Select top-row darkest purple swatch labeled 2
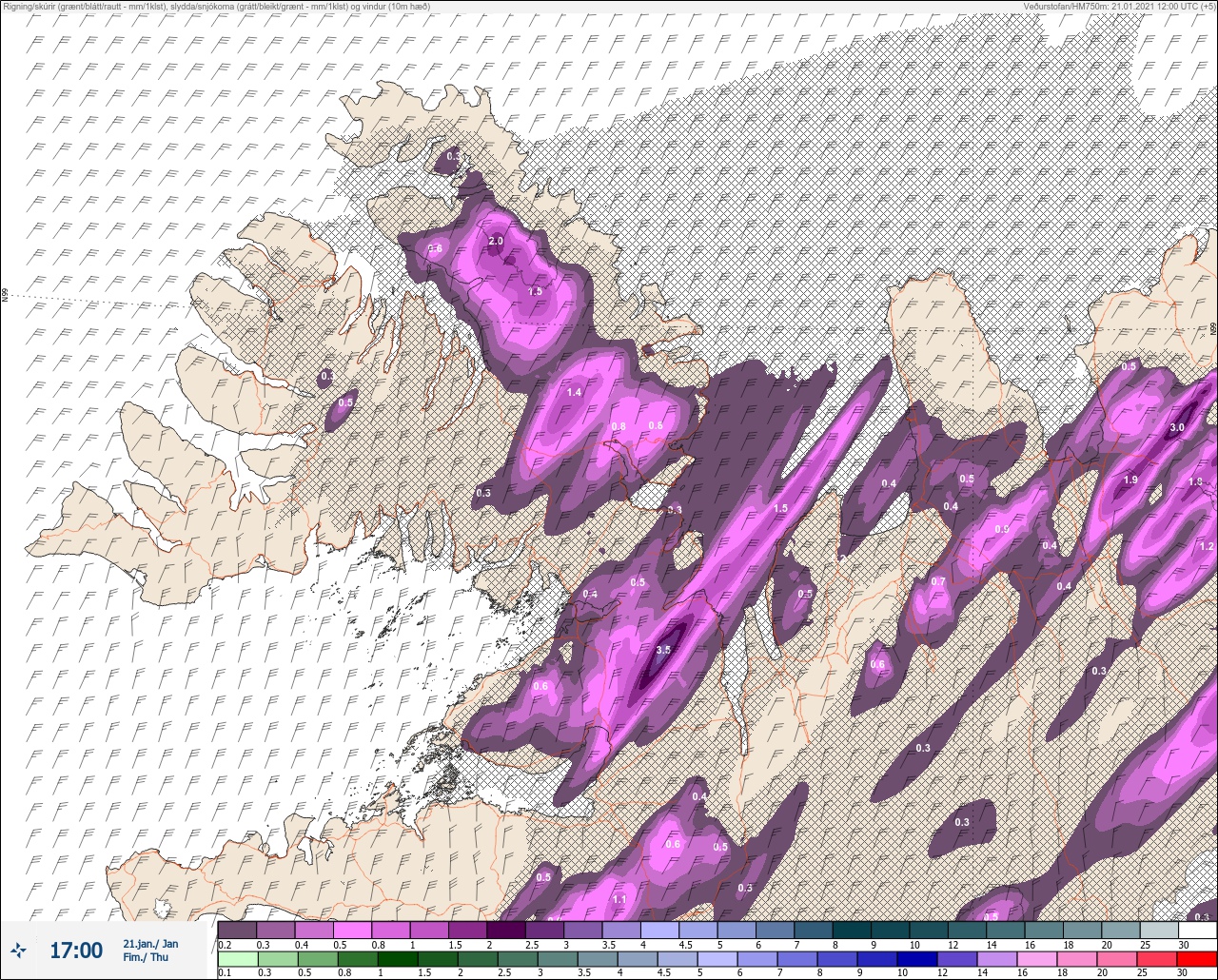The image size is (1218, 980). coord(505,930)
